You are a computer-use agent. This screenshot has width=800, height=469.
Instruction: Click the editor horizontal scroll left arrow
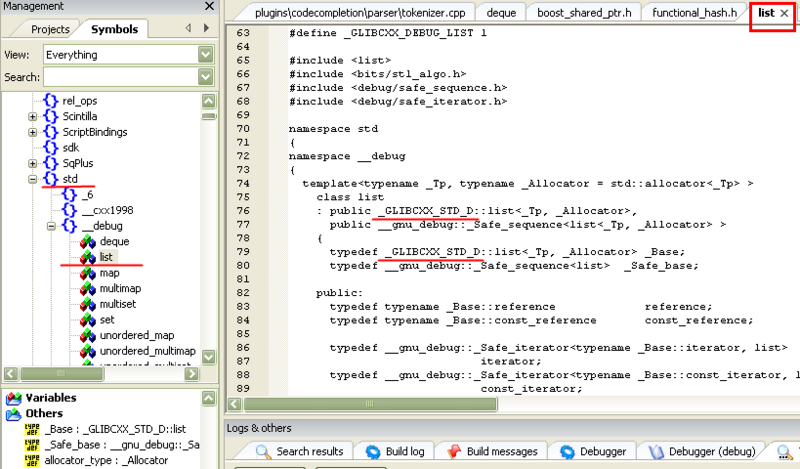click(234, 404)
